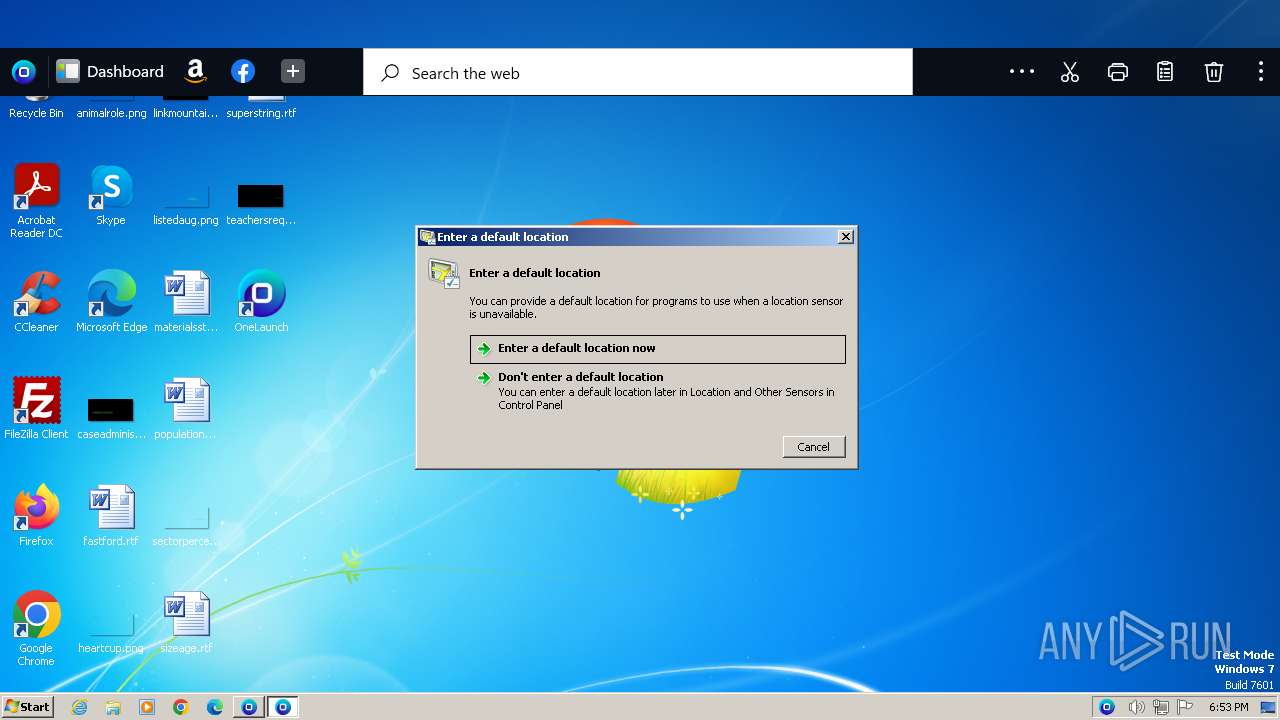Open the OneLaunch tray icon
The width and height of the screenshot is (1280, 720).
(x=1107, y=707)
